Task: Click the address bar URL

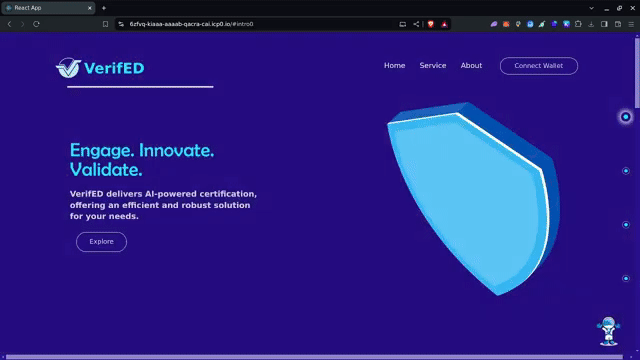Action: pyautogui.click(x=191, y=24)
